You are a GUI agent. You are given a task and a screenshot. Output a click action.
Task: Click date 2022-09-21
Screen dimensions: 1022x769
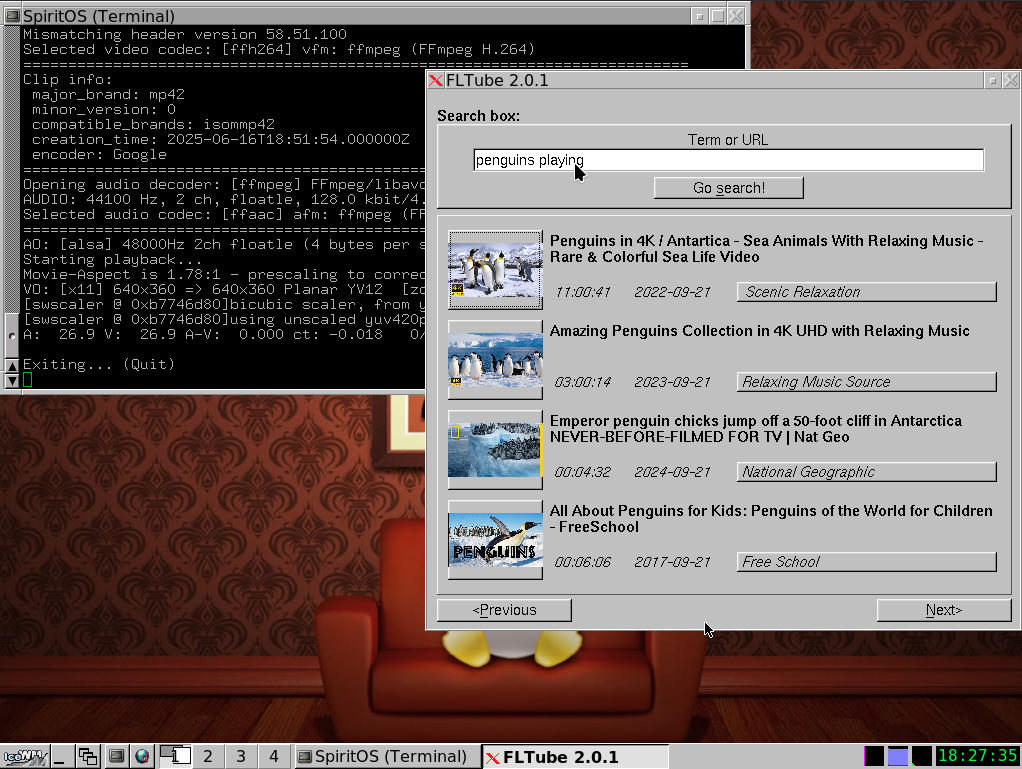[x=673, y=293]
